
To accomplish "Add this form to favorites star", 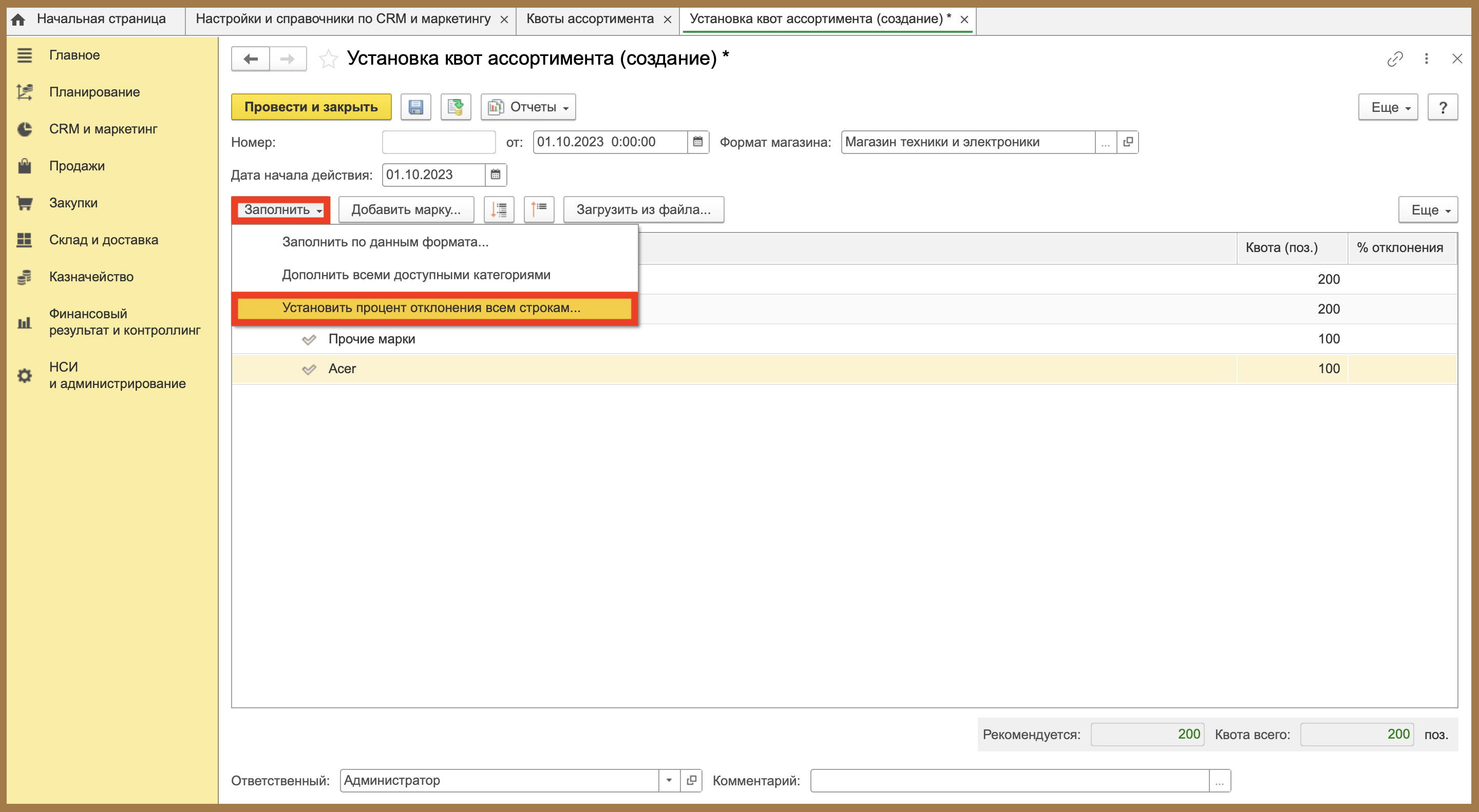I will 329,59.
